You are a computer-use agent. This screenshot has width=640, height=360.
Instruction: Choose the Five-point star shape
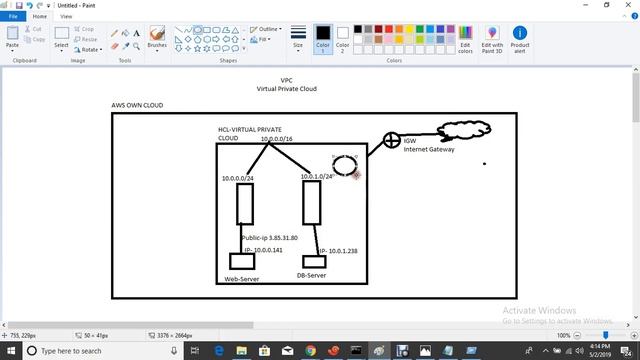(198, 49)
